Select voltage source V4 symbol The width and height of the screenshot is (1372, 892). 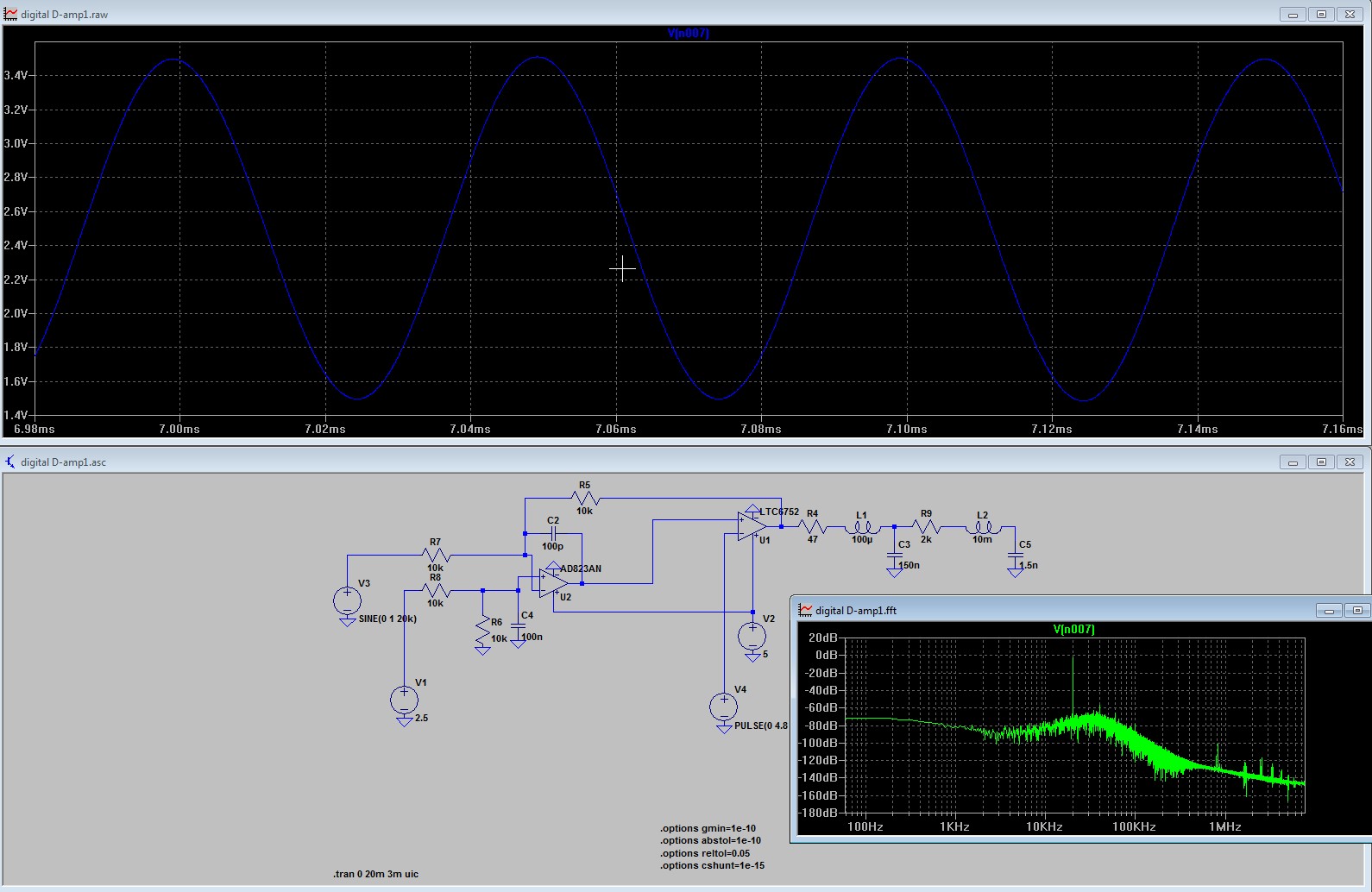click(724, 707)
